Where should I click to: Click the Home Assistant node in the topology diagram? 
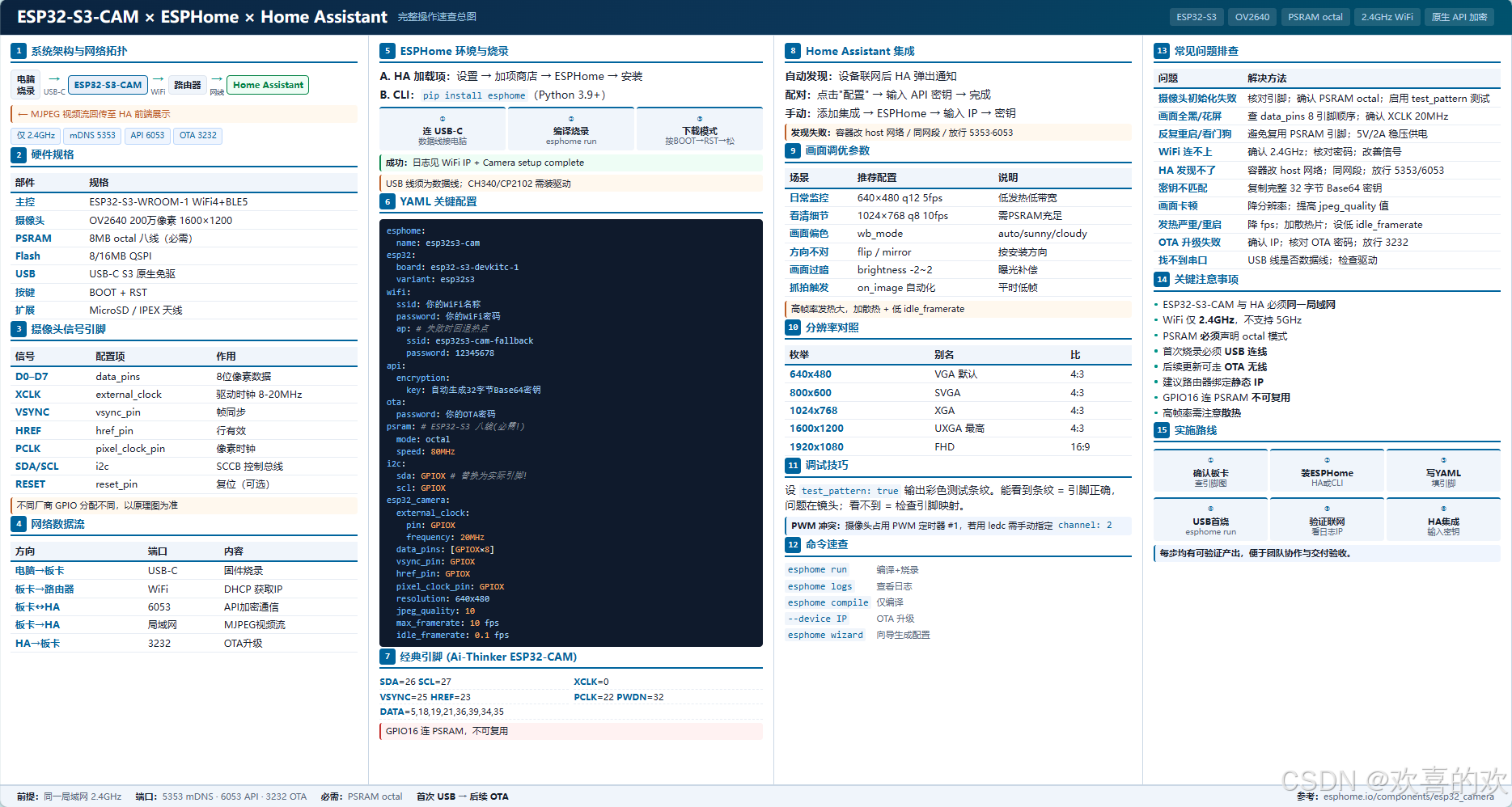coord(268,85)
